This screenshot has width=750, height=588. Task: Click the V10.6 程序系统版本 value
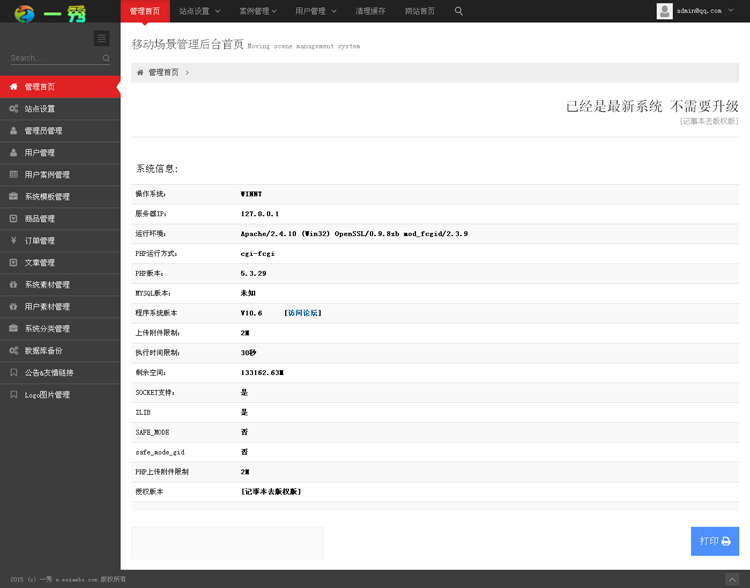click(x=251, y=313)
